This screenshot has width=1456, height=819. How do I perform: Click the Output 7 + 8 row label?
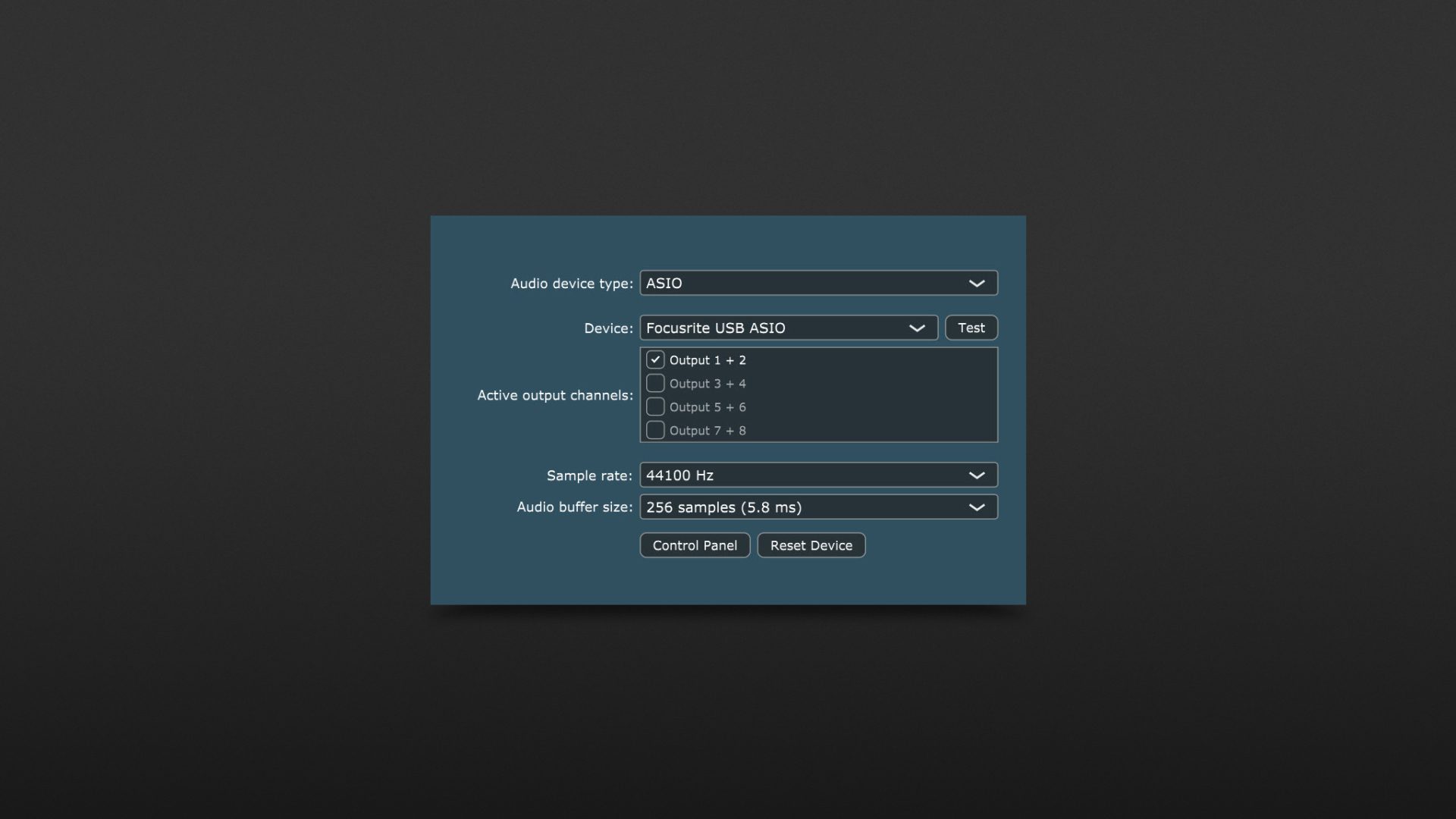[x=708, y=431]
